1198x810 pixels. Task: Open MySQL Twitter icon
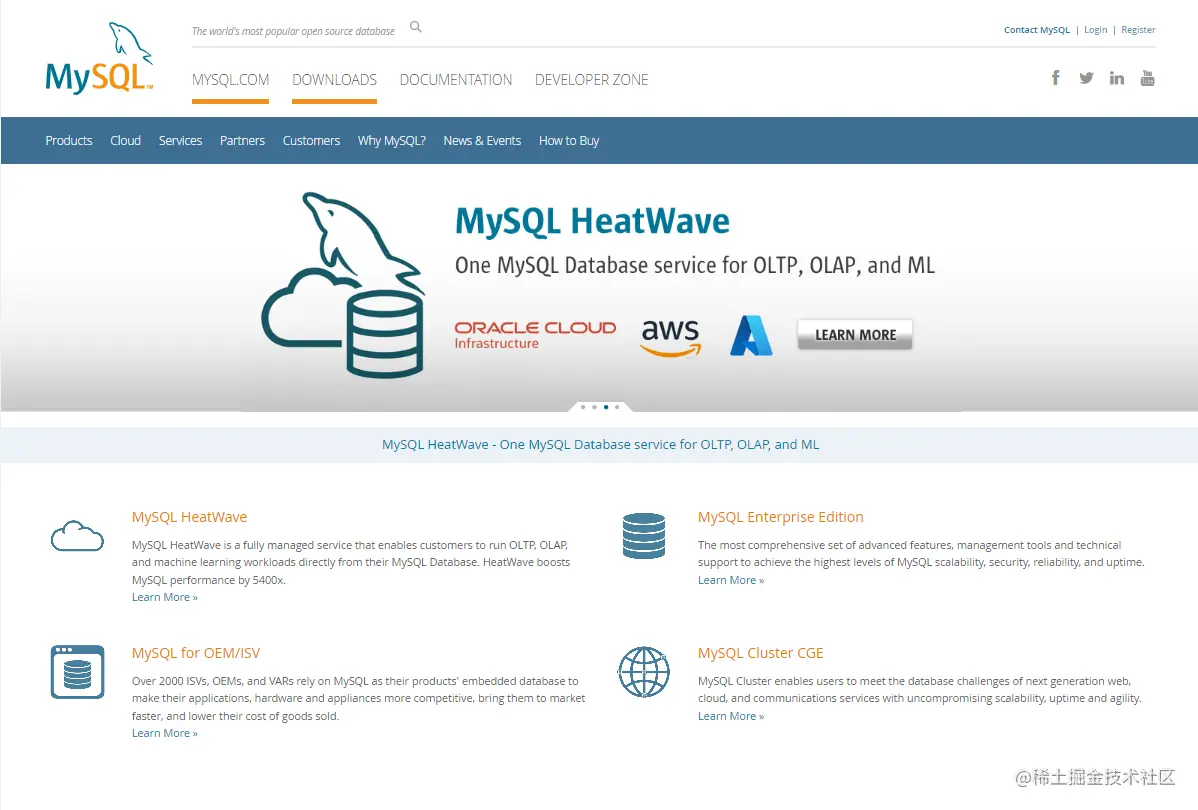(x=1086, y=78)
